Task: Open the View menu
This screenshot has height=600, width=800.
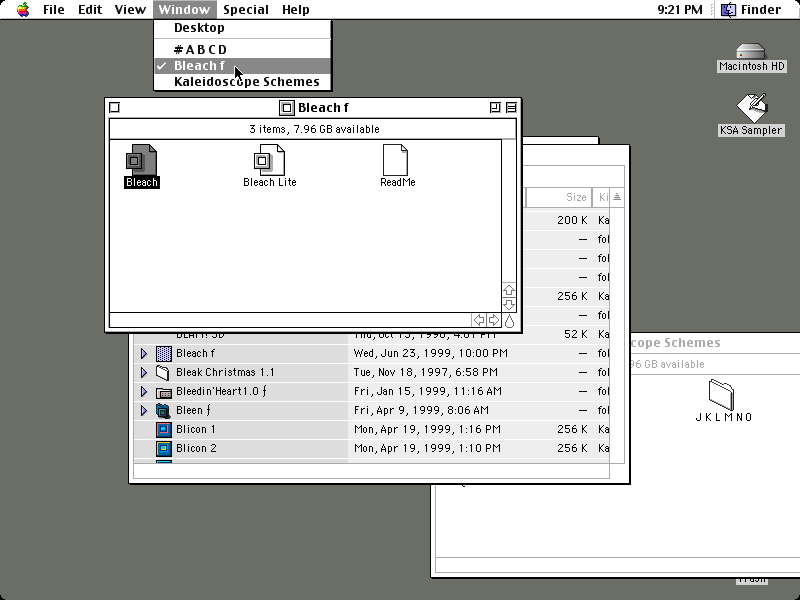Action: [x=130, y=10]
